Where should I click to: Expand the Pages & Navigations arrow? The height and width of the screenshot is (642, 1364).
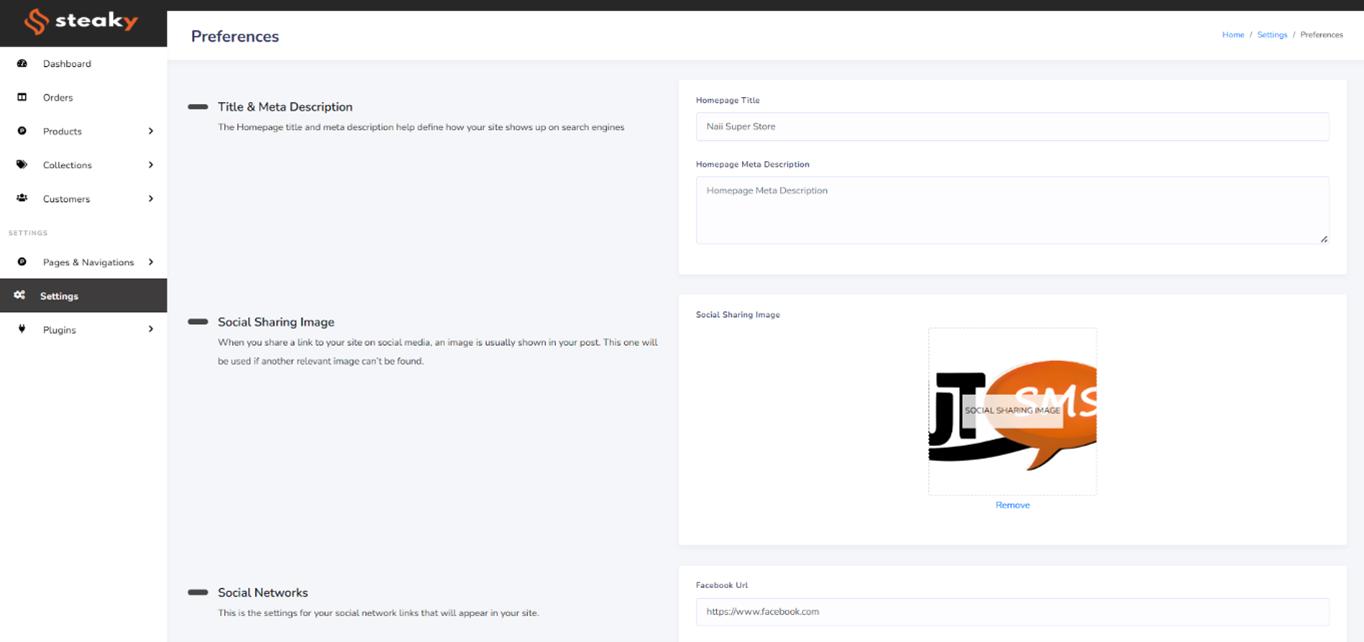151,262
